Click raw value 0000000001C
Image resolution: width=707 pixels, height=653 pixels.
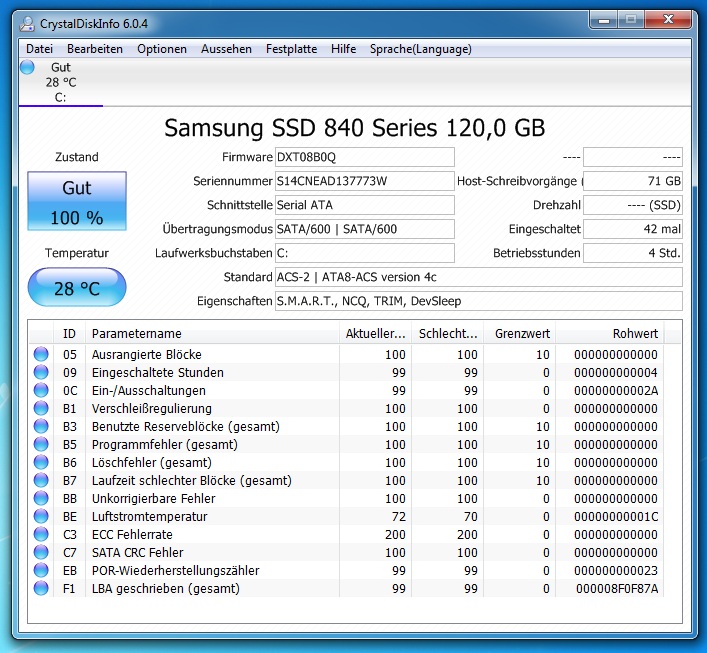(x=616, y=516)
